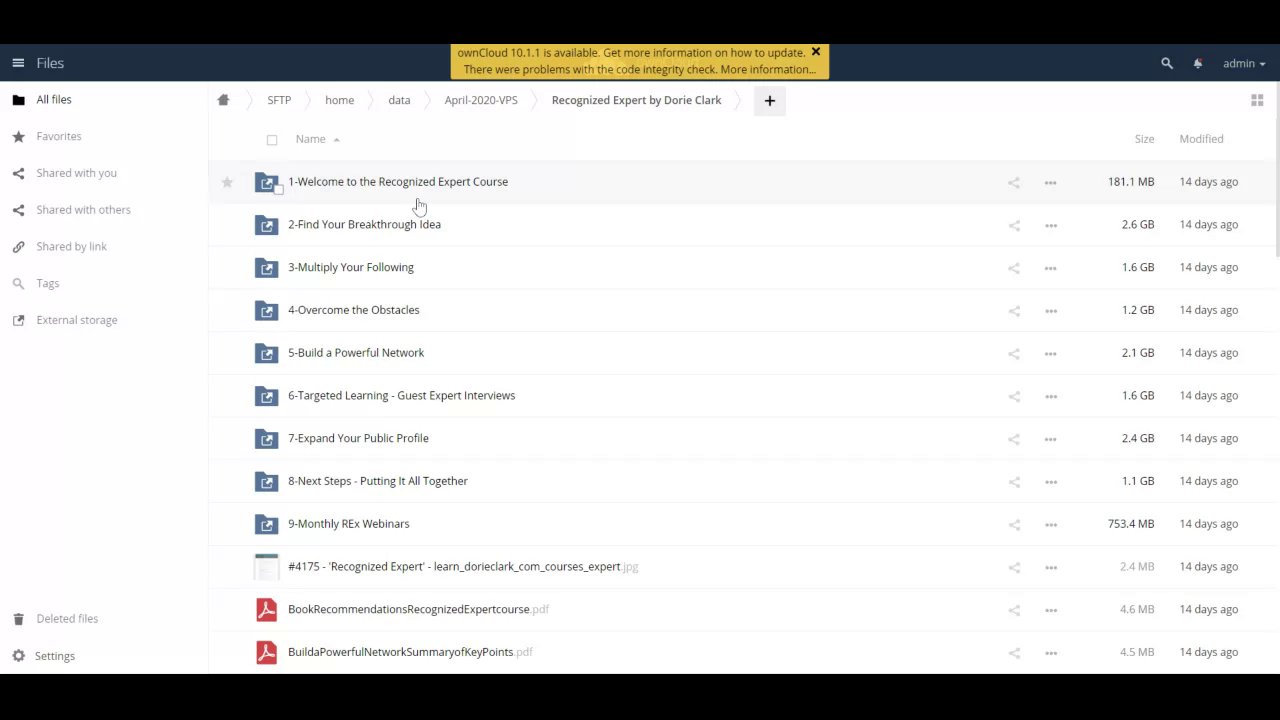Go to the home breadcrumb icon
Viewport: 1280px width, 720px height.
click(223, 100)
